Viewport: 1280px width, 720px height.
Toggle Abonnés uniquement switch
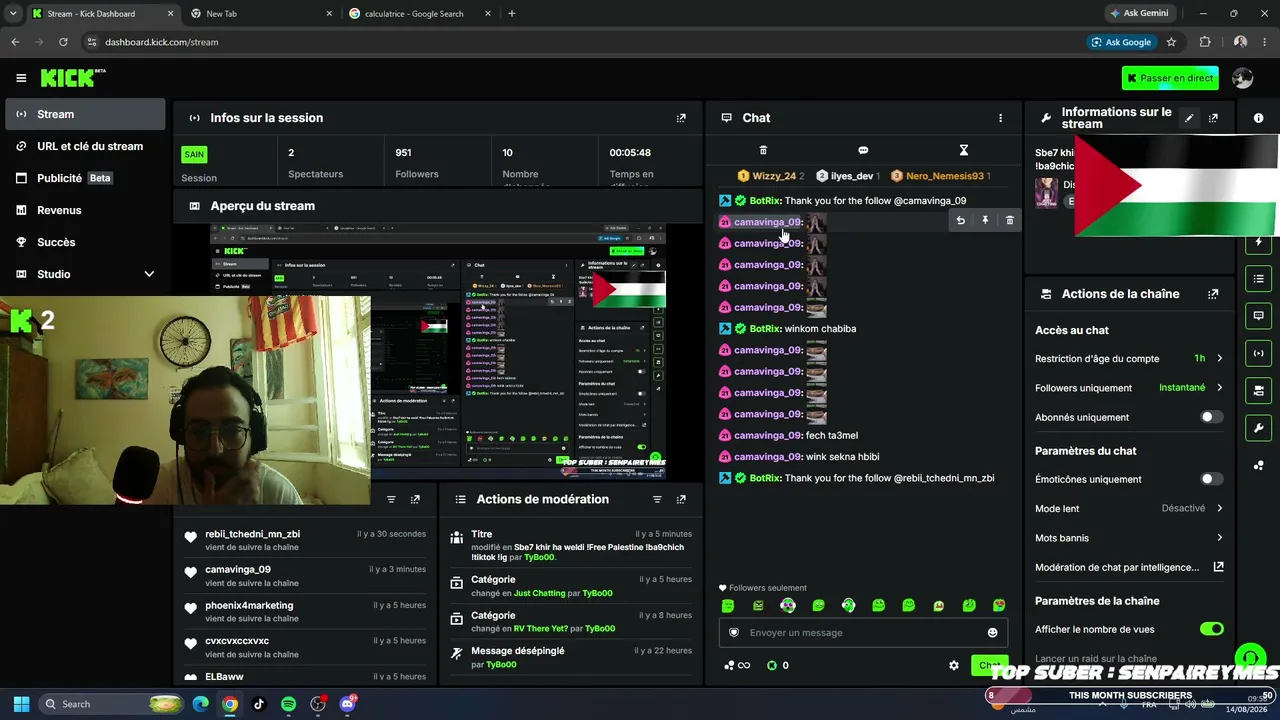(1211, 417)
